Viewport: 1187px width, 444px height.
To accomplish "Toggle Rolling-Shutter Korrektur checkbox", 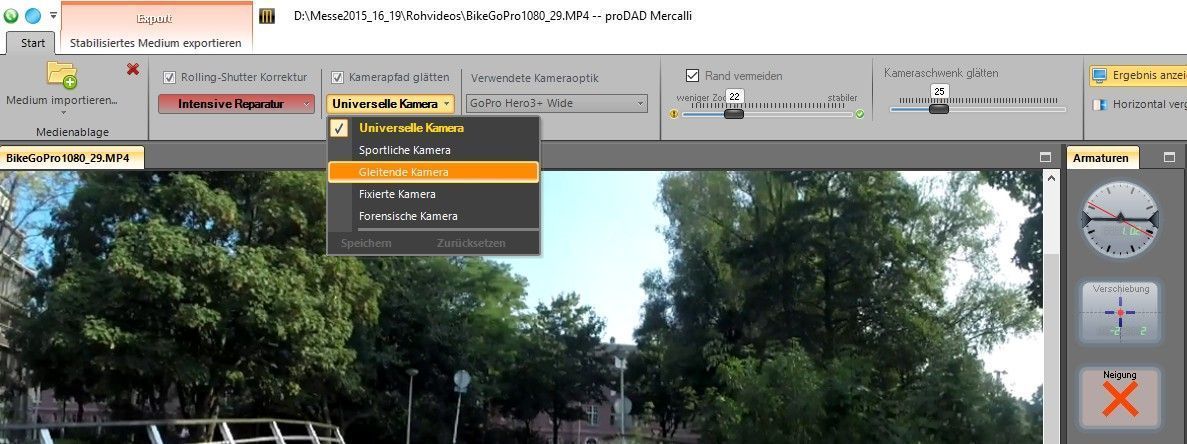I will point(170,77).
